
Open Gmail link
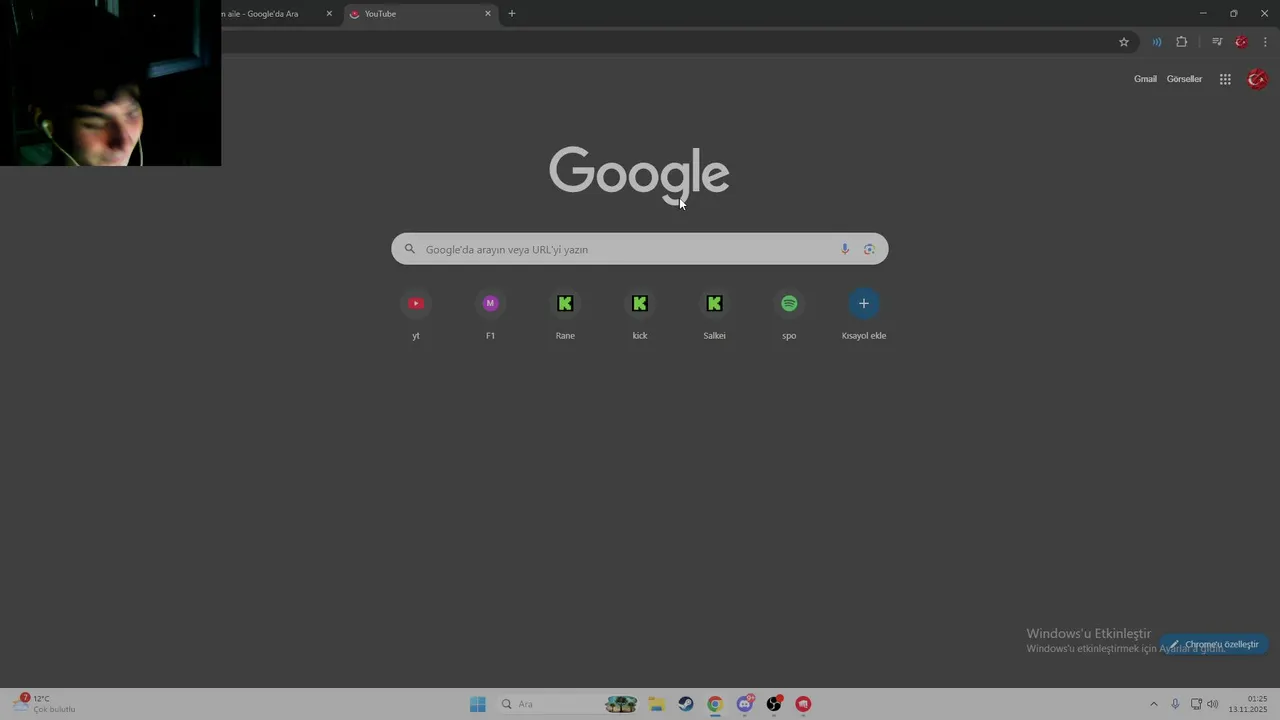click(x=1145, y=79)
